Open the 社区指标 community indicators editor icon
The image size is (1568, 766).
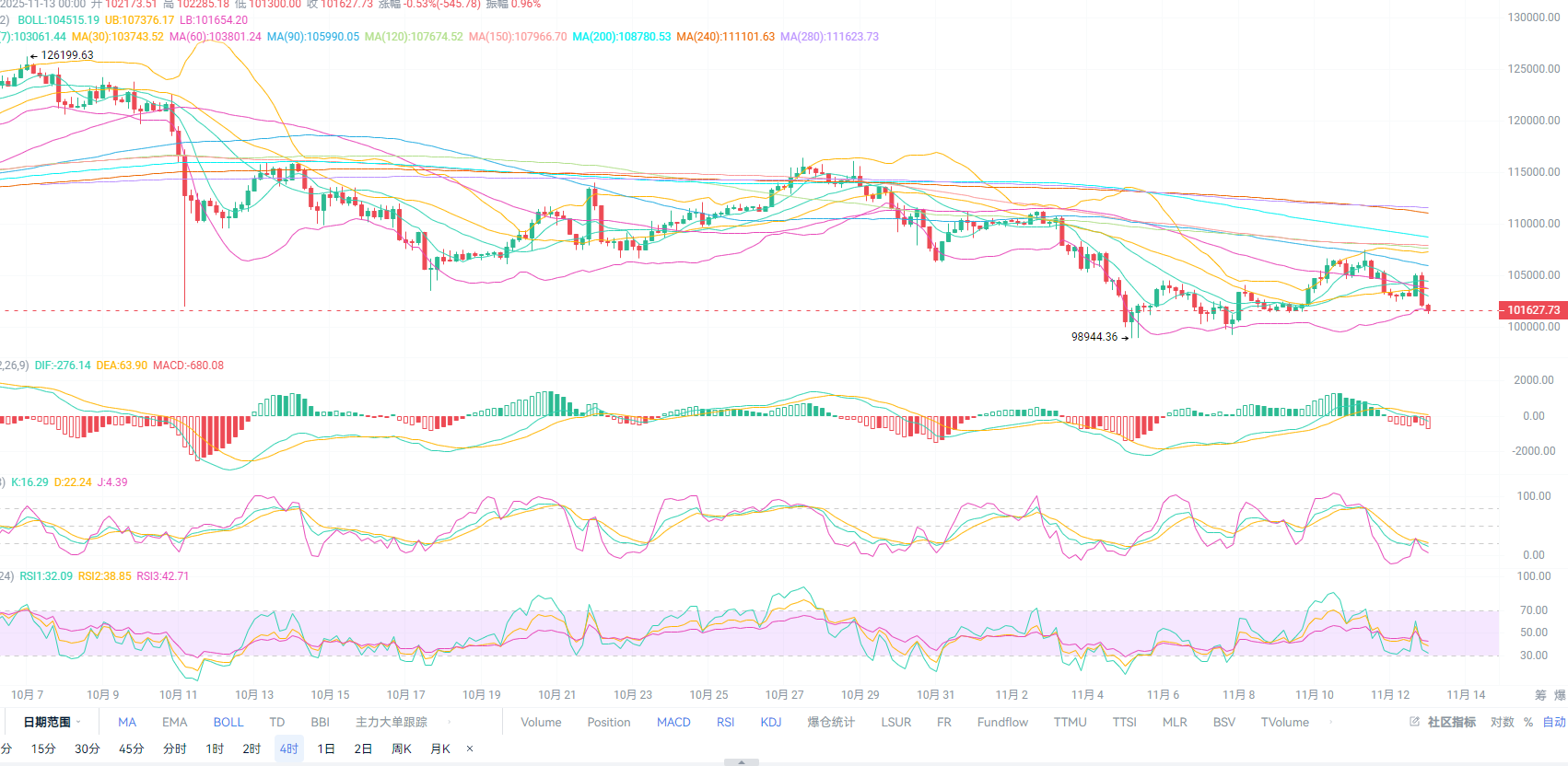click(1414, 722)
